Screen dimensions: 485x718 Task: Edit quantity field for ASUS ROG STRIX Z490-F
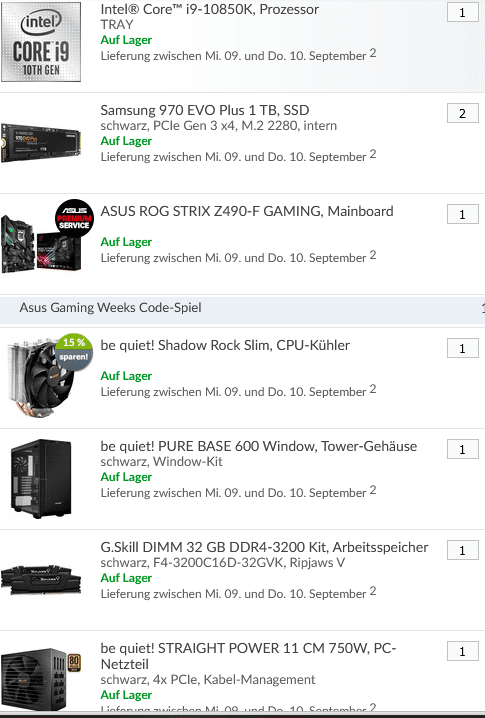(x=463, y=214)
